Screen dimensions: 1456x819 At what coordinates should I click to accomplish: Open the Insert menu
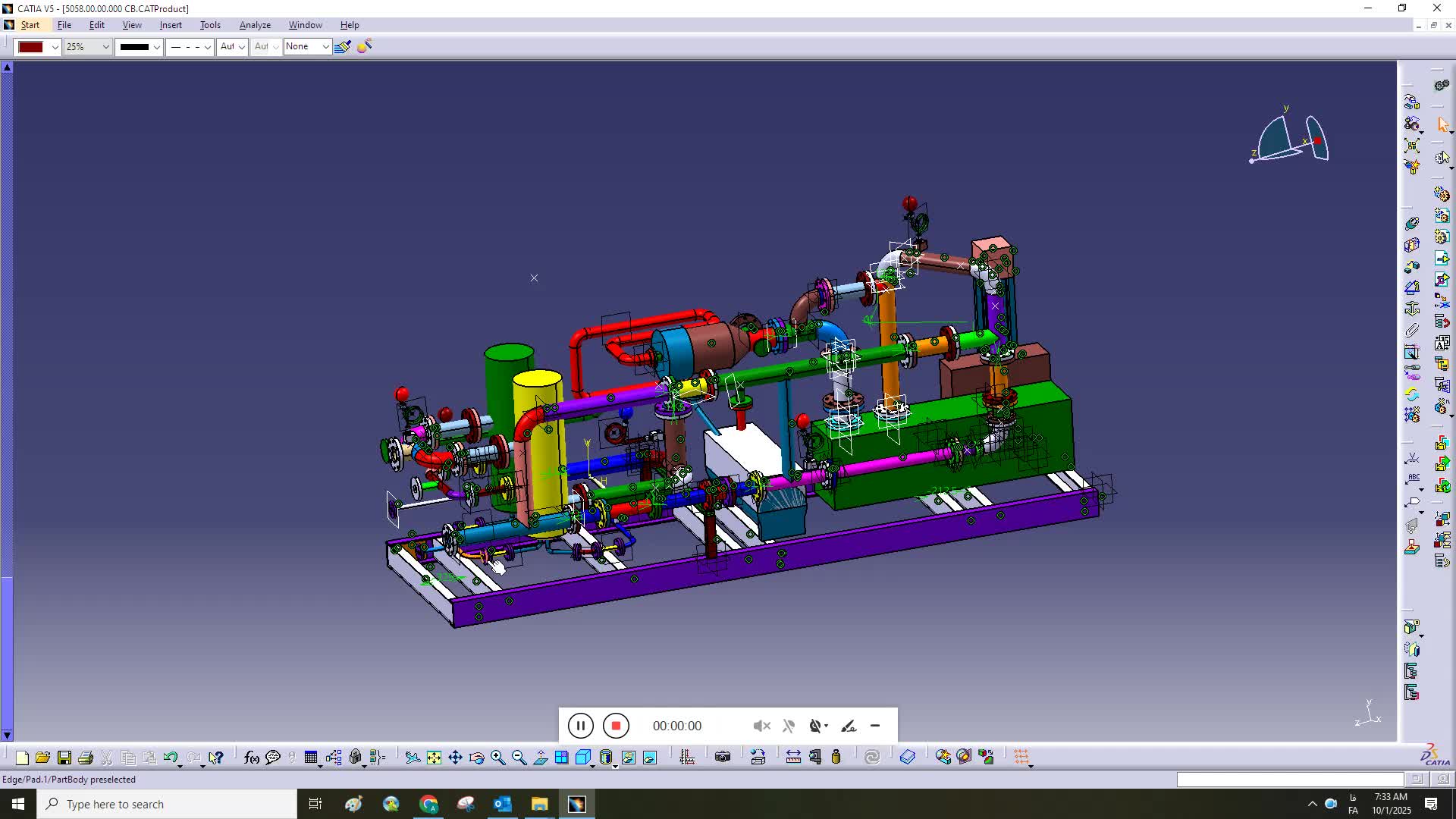coord(171,25)
